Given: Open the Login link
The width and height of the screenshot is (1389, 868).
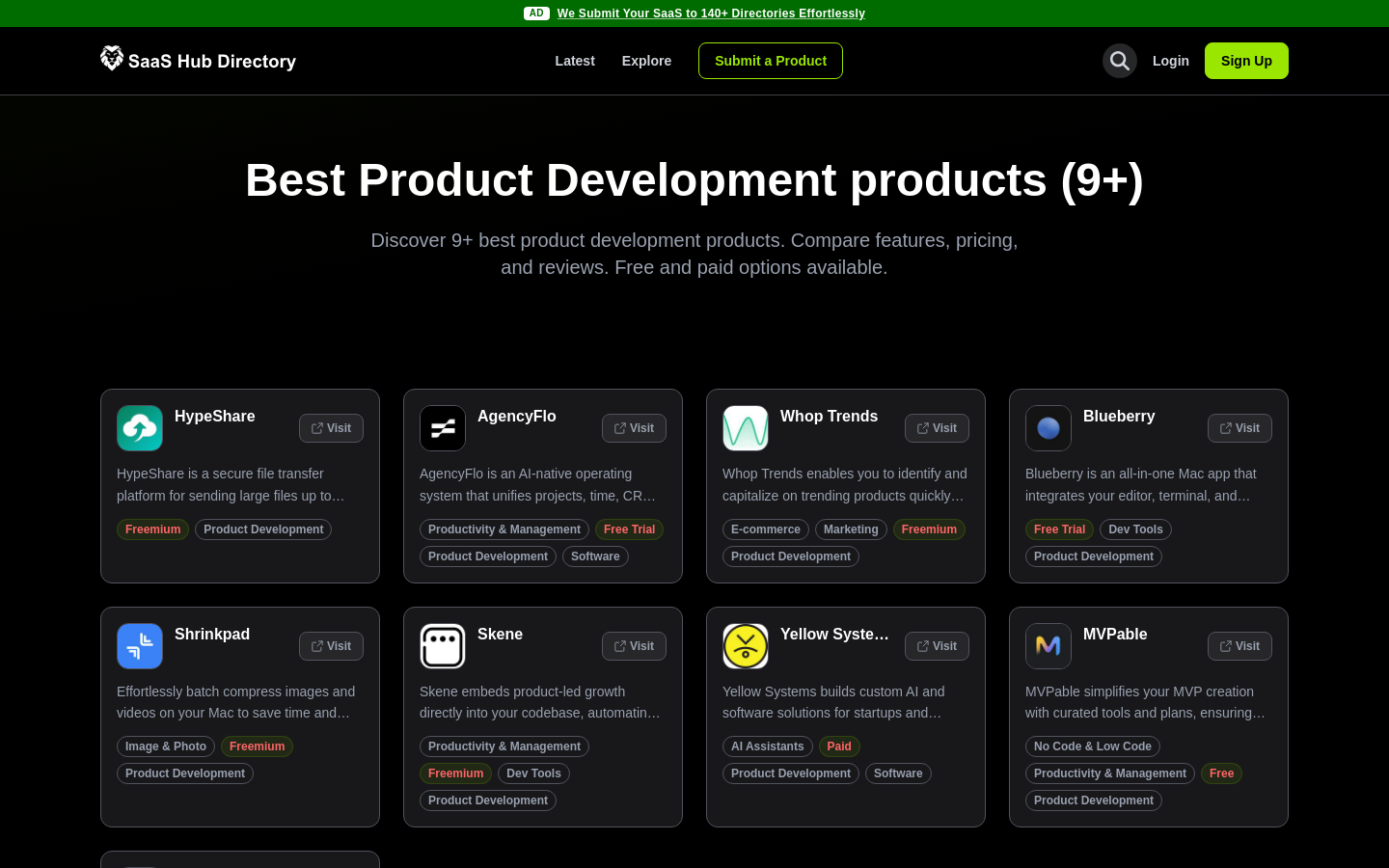Looking at the screenshot, I should point(1171,61).
